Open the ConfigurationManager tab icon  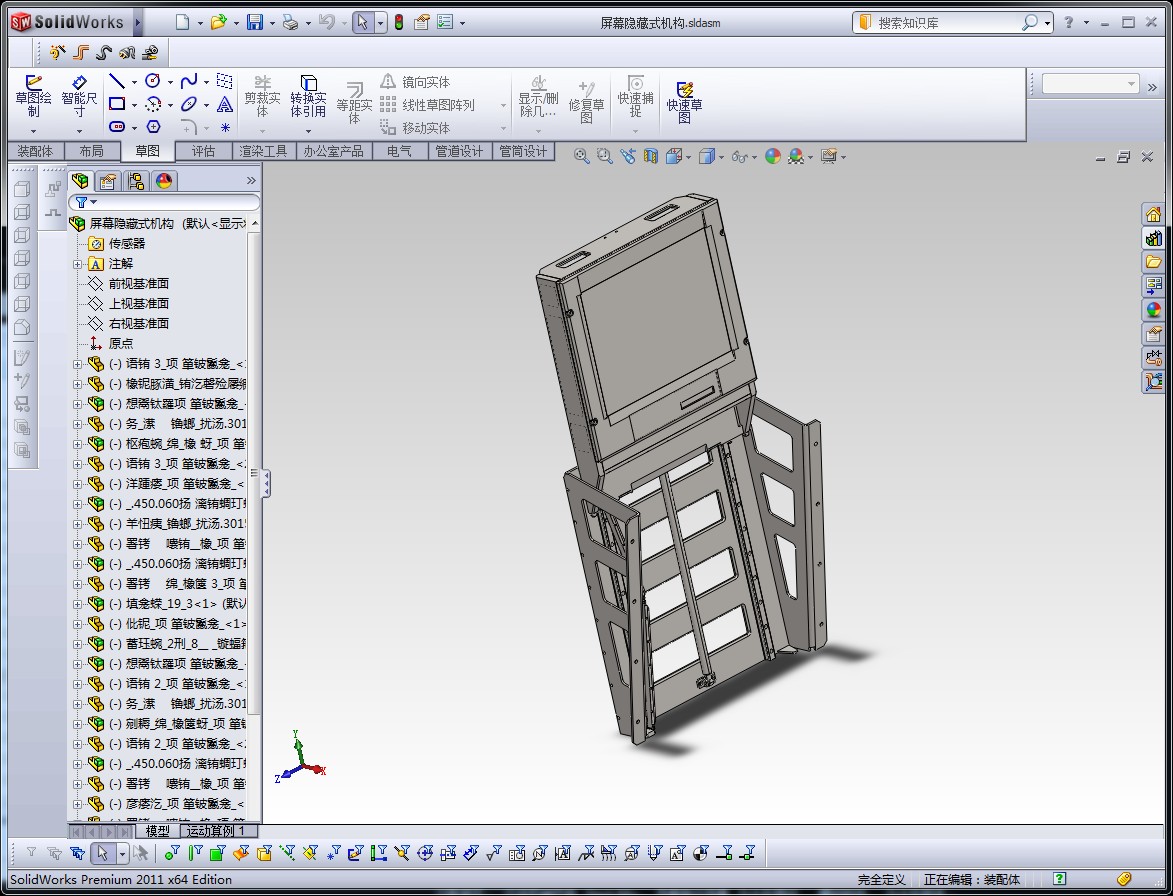click(x=135, y=180)
